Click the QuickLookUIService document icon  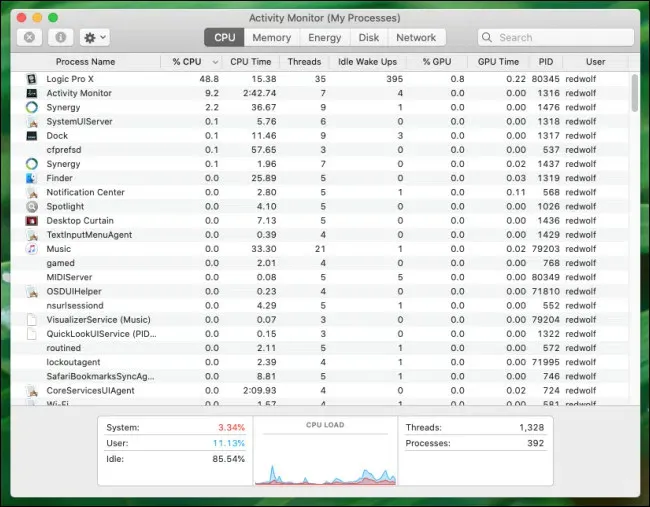pyautogui.click(x=32, y=334)
